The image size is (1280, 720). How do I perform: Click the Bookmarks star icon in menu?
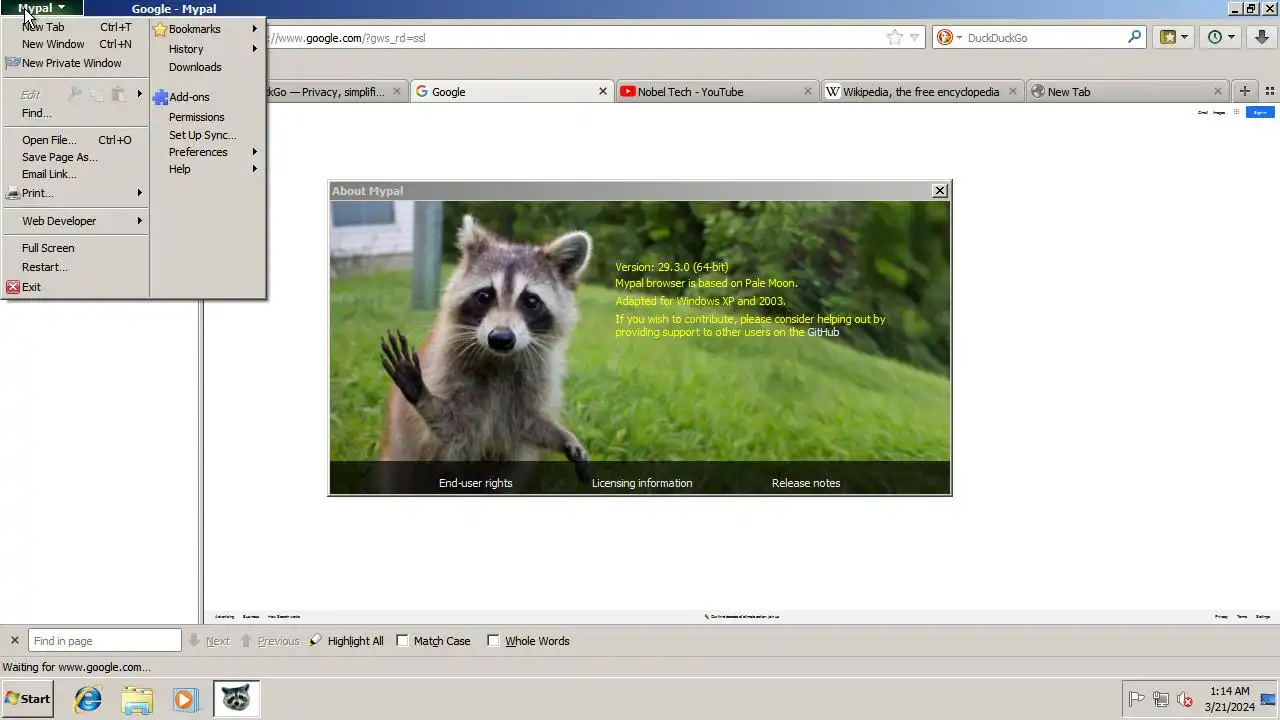coord(160,29)
